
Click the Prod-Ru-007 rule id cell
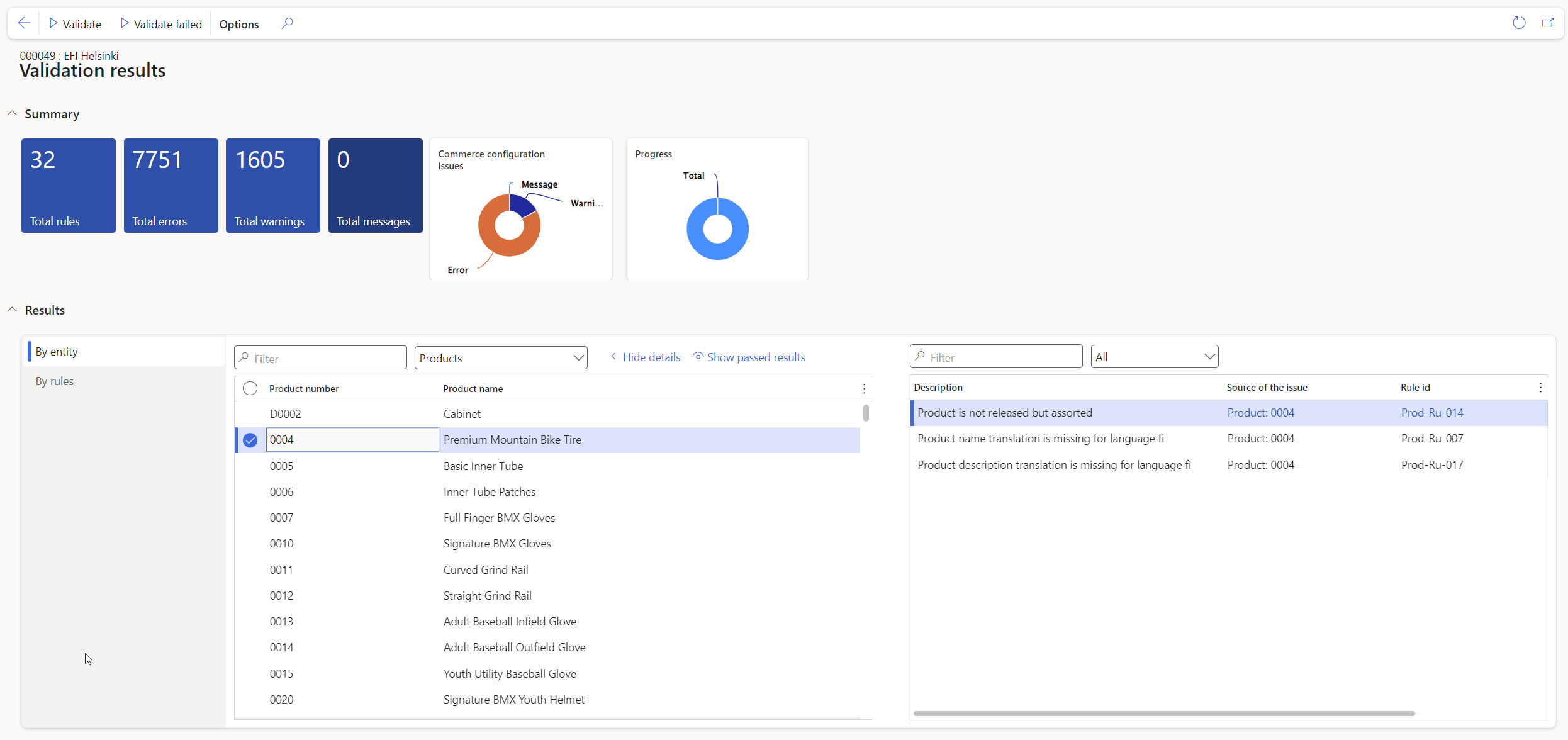click(x=1432, y=439)
